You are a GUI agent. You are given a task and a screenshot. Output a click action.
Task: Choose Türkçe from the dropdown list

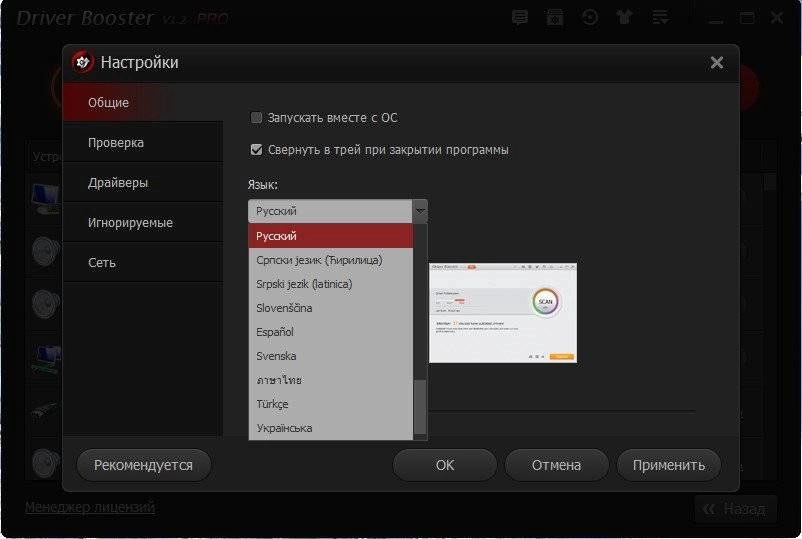pyautogui.click(x=330, y=404)
